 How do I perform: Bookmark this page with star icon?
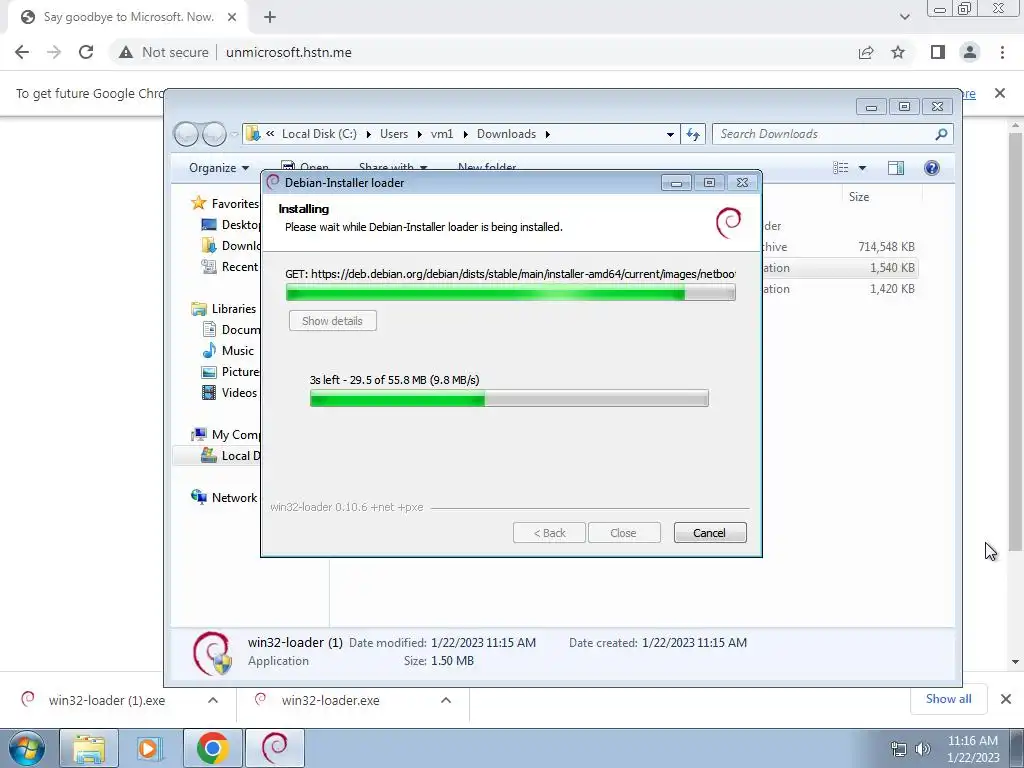898,52
